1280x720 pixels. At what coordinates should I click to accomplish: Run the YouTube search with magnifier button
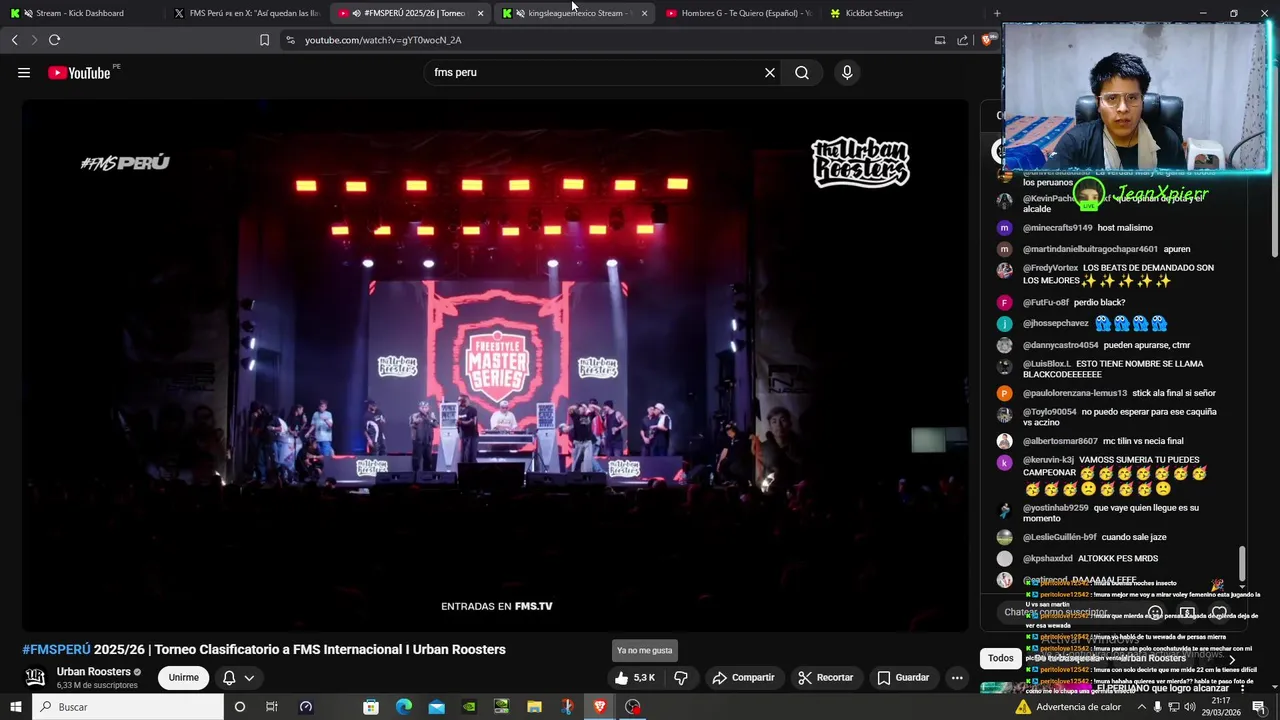pos(802,72)
